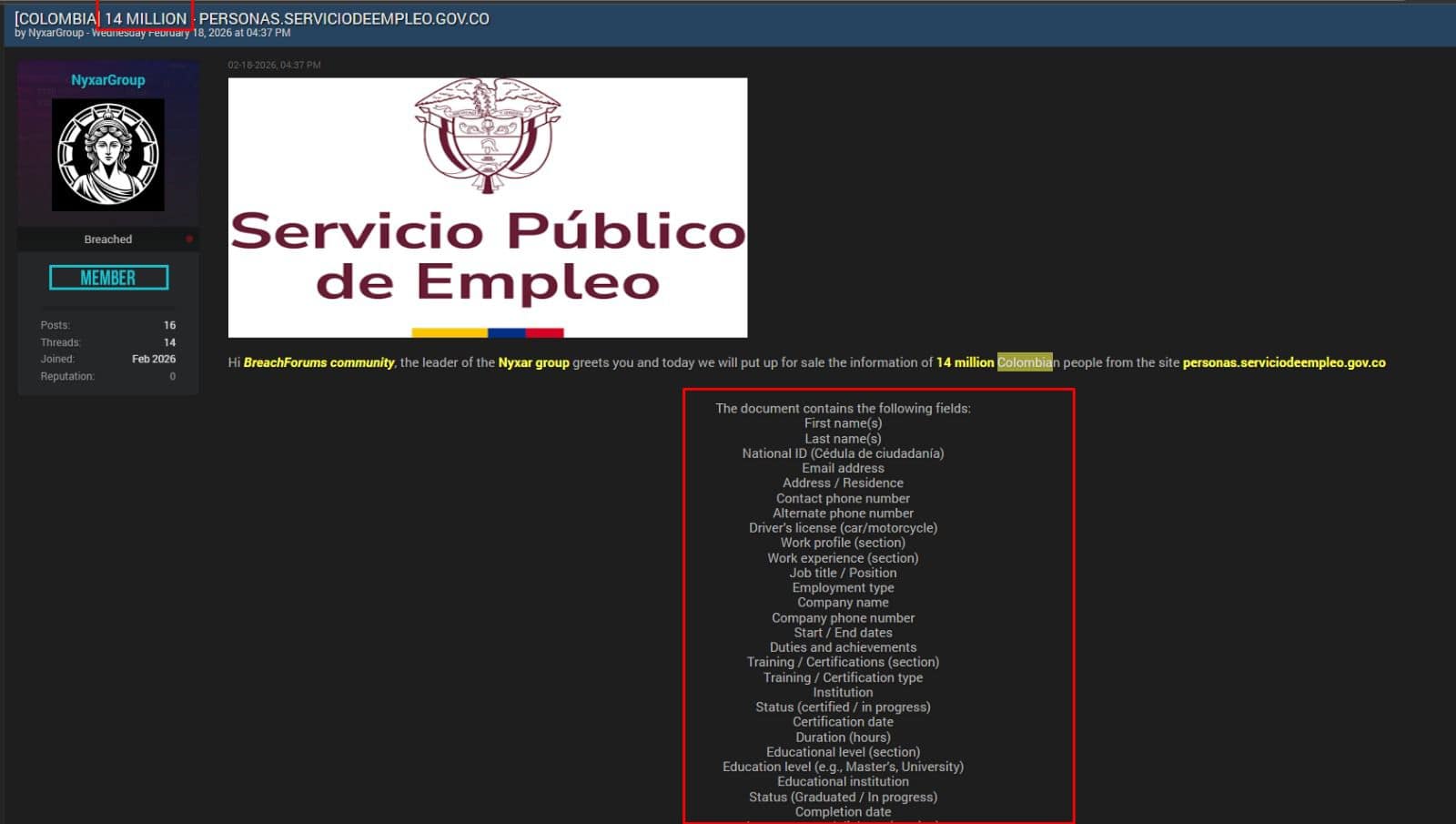Screen dimensions: 1456x824
Task: Click the thread title in the header bar
Action: pyautogui.click(x=252, y=18)
